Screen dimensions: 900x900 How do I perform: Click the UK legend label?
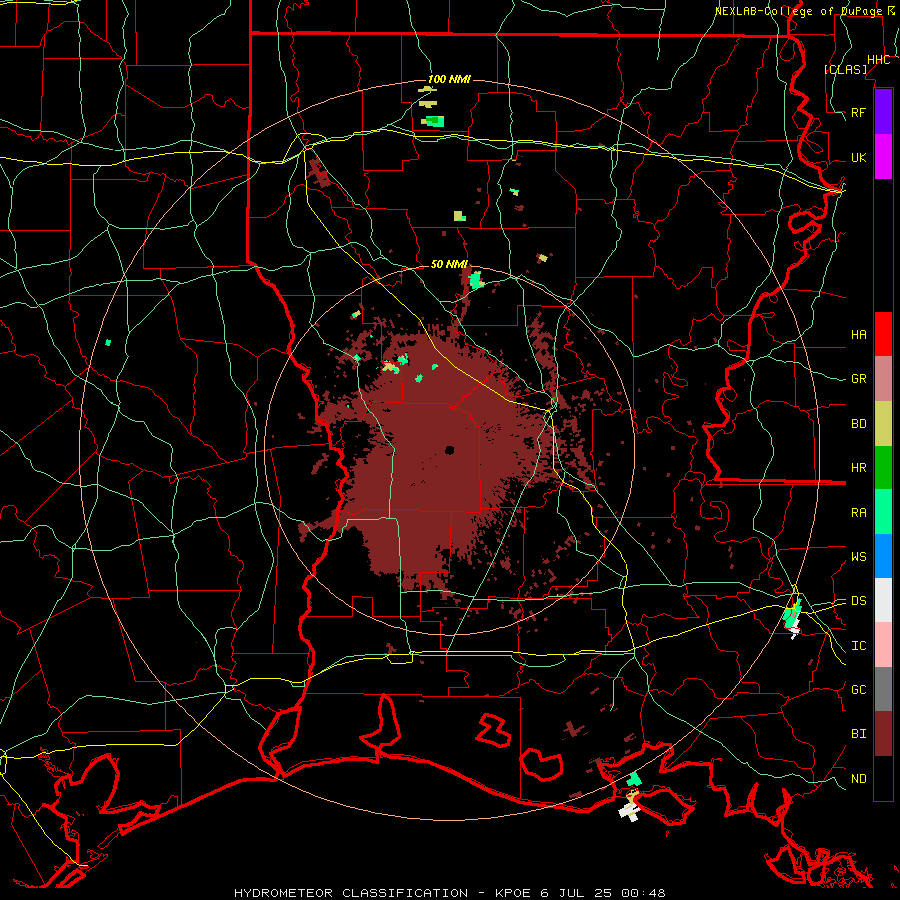(x=858, y=157)
